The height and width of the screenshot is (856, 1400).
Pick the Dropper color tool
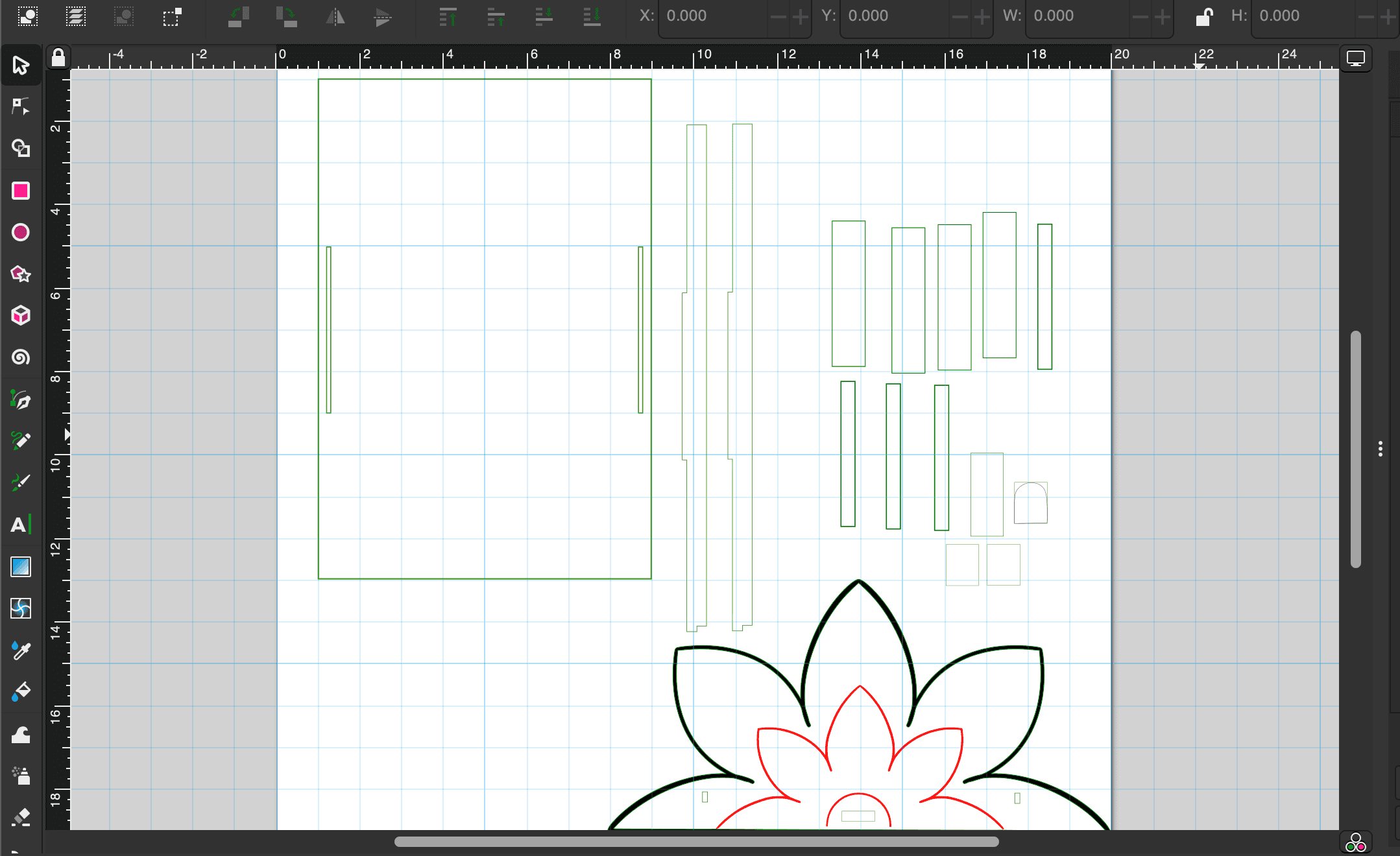21,650
